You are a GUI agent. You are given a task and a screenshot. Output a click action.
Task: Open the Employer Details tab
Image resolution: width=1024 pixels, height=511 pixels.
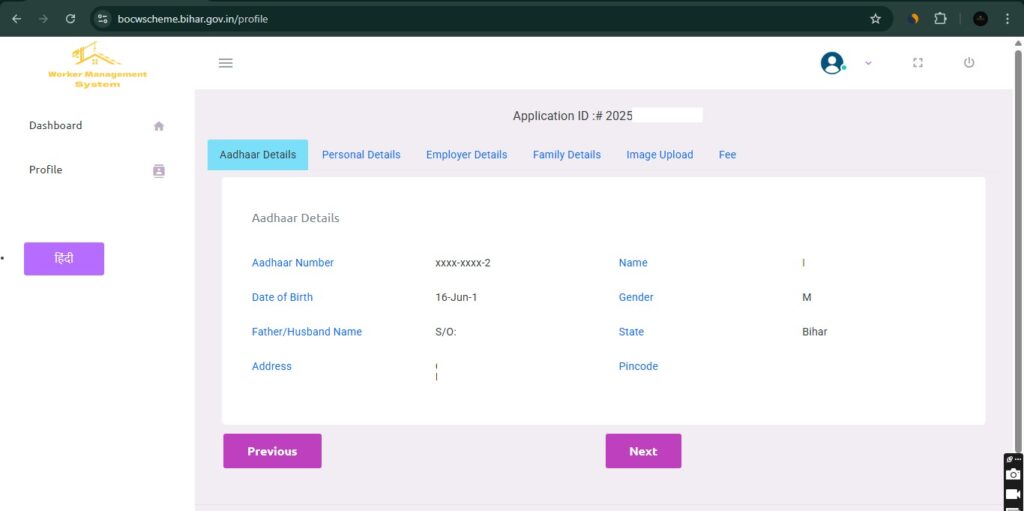466,155
